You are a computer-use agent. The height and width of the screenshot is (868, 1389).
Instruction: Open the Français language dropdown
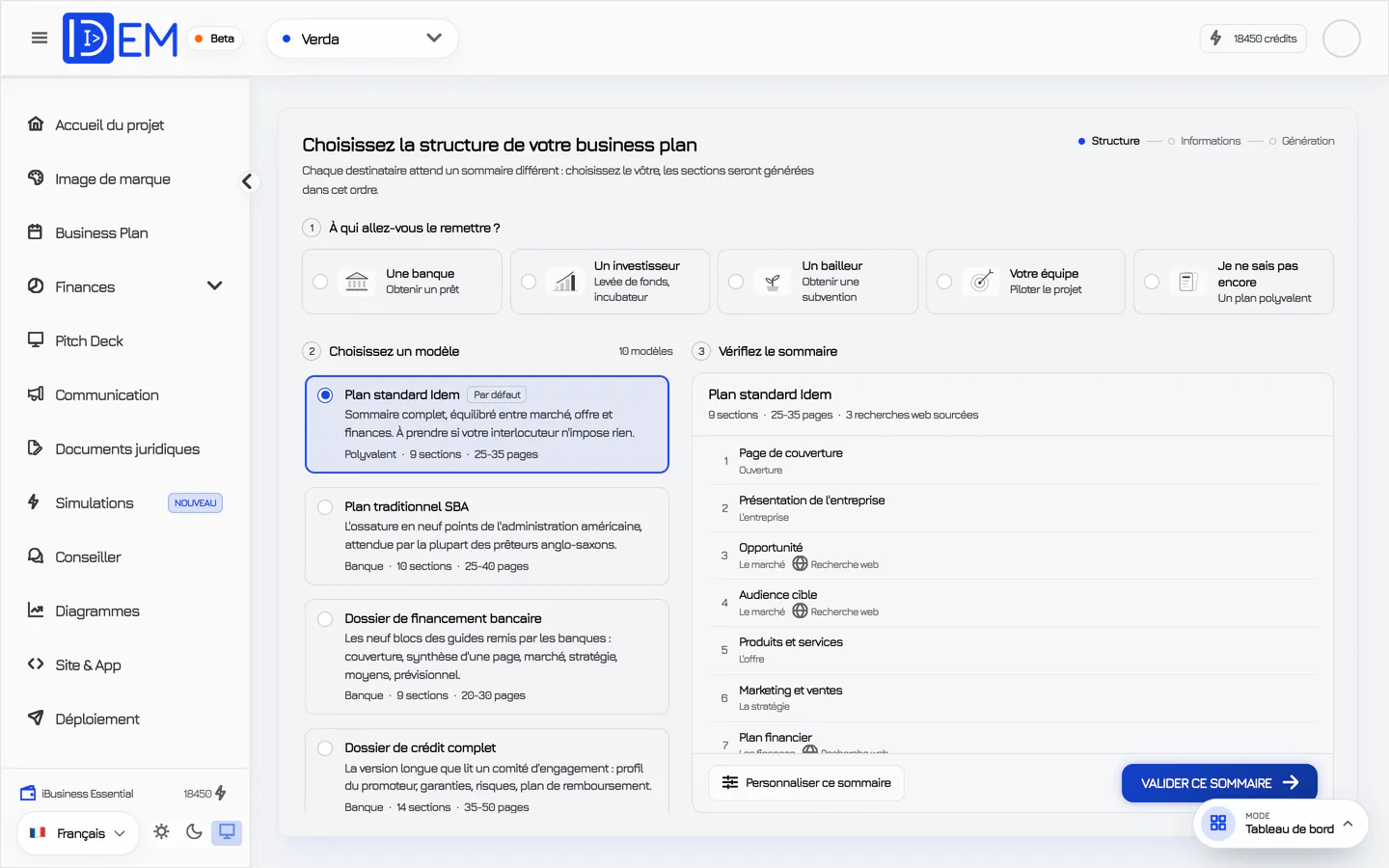click(78, 832)
